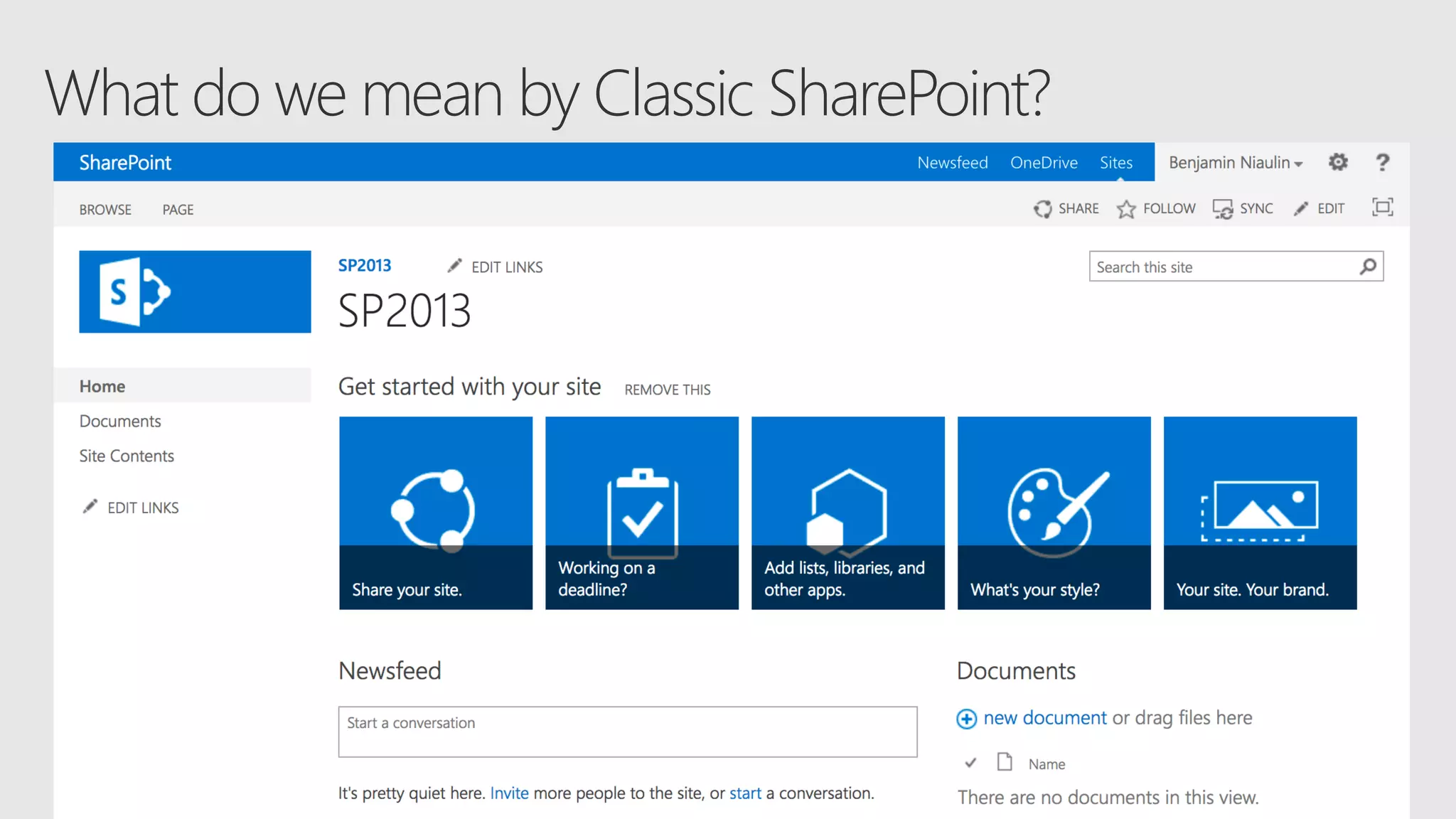Switch to the PAGE ribbon tab
This screenshot has height=819, width=1456.
click(x=178, y=210)
